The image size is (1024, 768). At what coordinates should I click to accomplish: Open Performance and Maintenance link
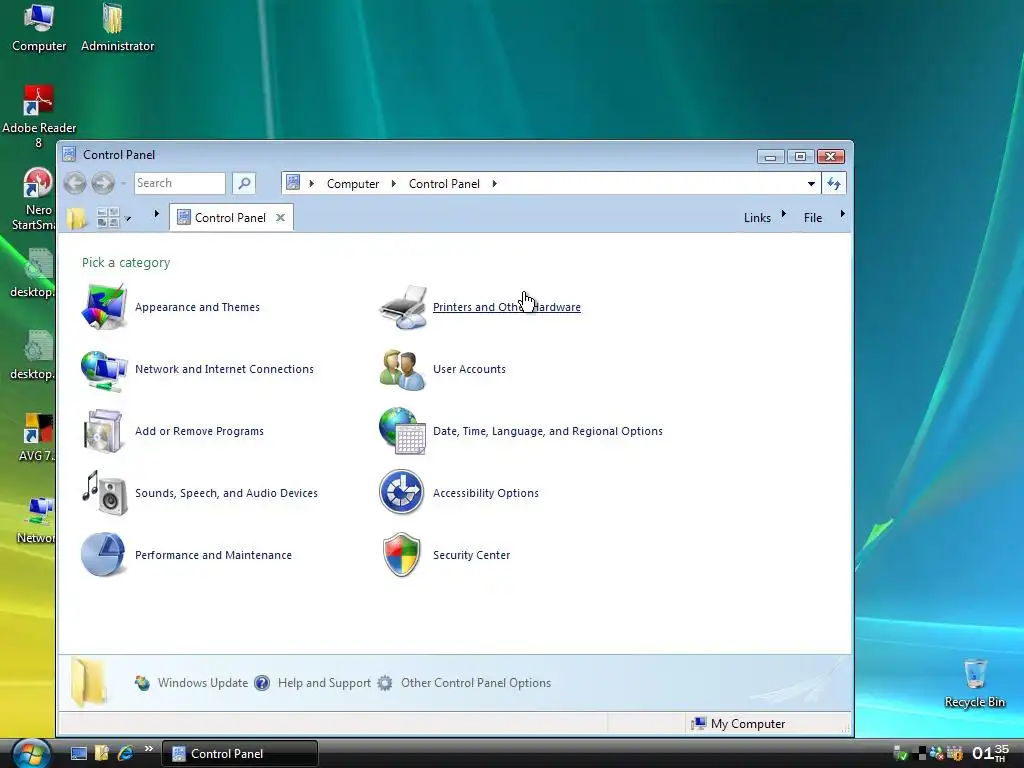point(213,555)
